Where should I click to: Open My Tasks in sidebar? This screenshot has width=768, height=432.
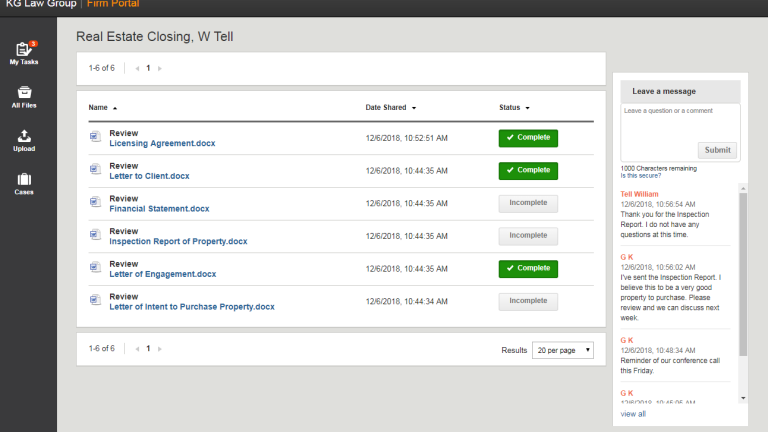[x=24, y=52]
